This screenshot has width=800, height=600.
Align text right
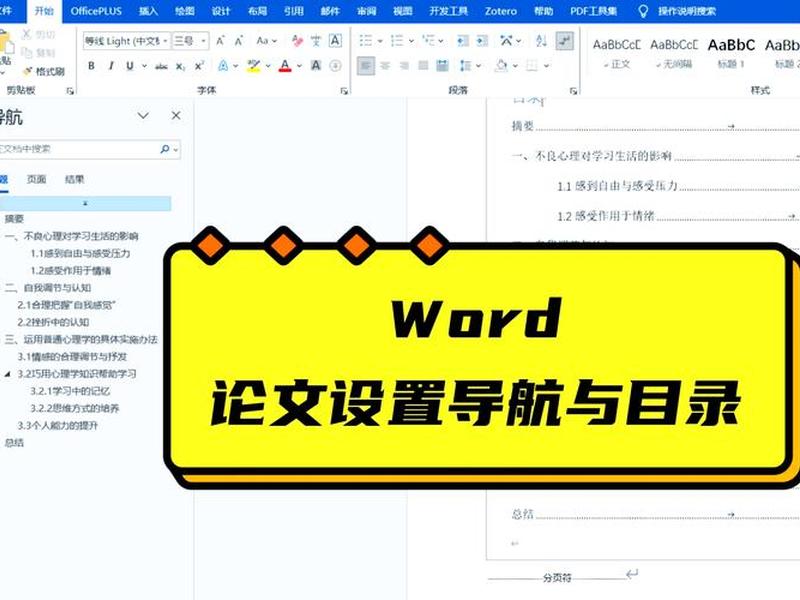pos(404,66)
